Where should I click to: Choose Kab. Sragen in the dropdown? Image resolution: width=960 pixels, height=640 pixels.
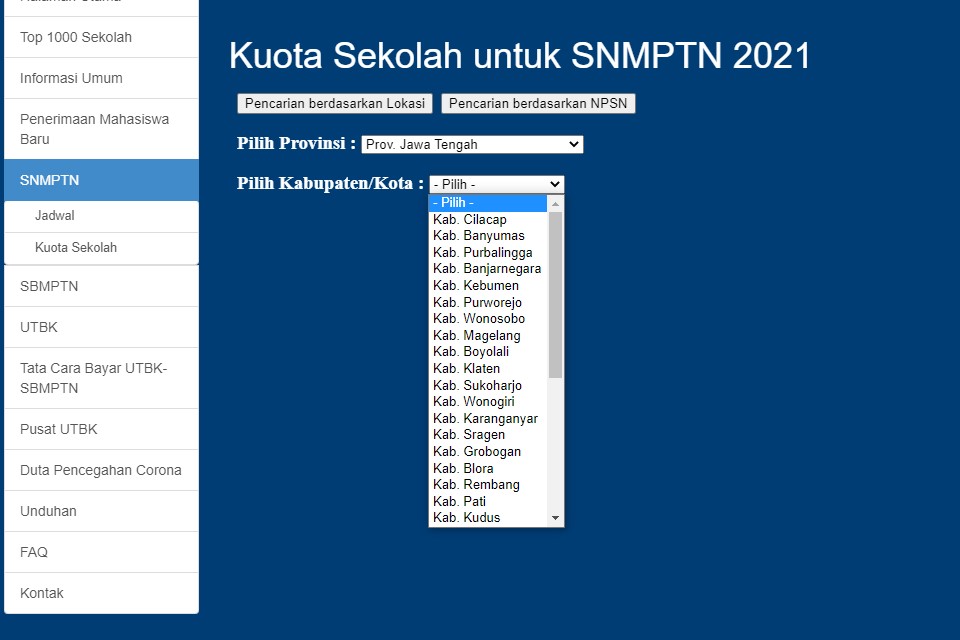click(488, 435)
